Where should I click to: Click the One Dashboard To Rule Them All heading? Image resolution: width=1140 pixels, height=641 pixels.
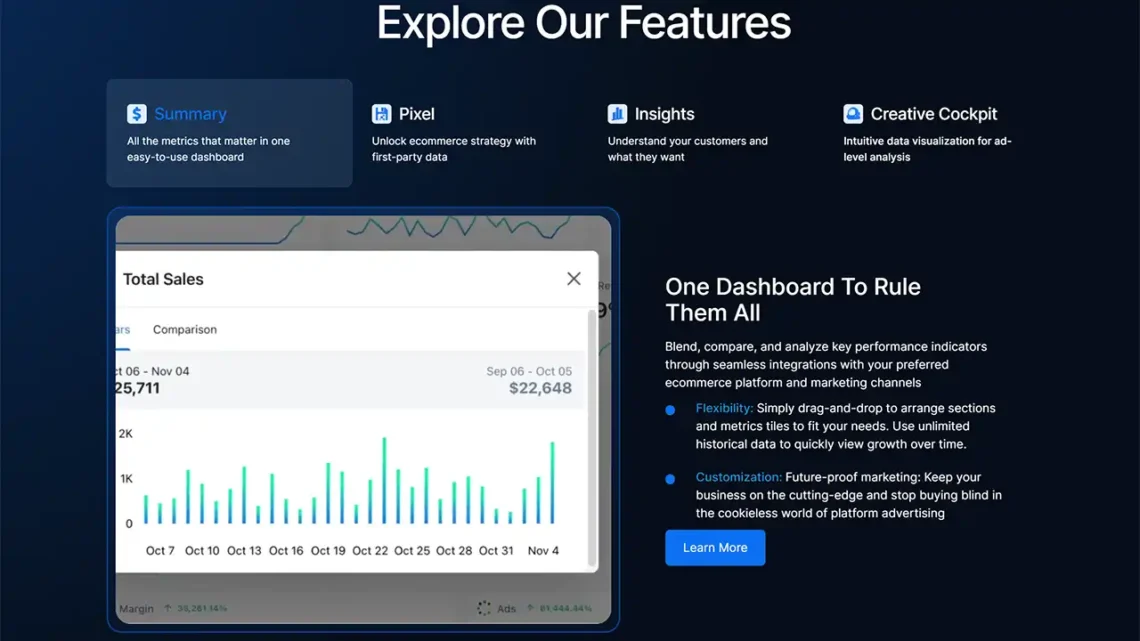tap(792, 299)
